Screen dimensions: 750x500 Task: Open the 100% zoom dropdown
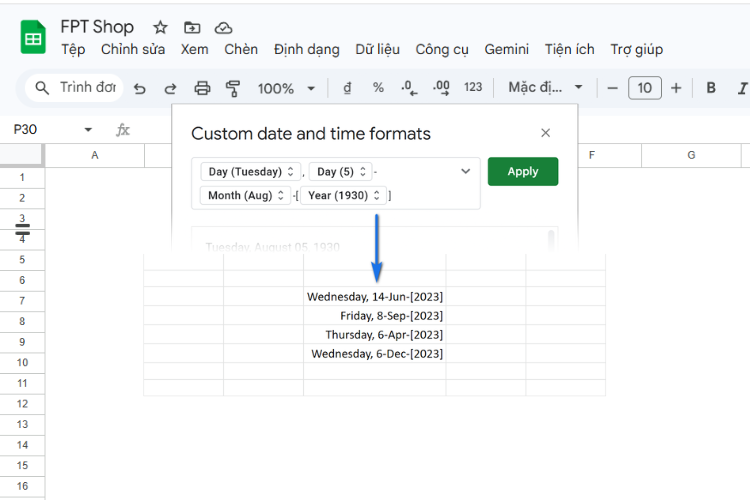[286, 89]
